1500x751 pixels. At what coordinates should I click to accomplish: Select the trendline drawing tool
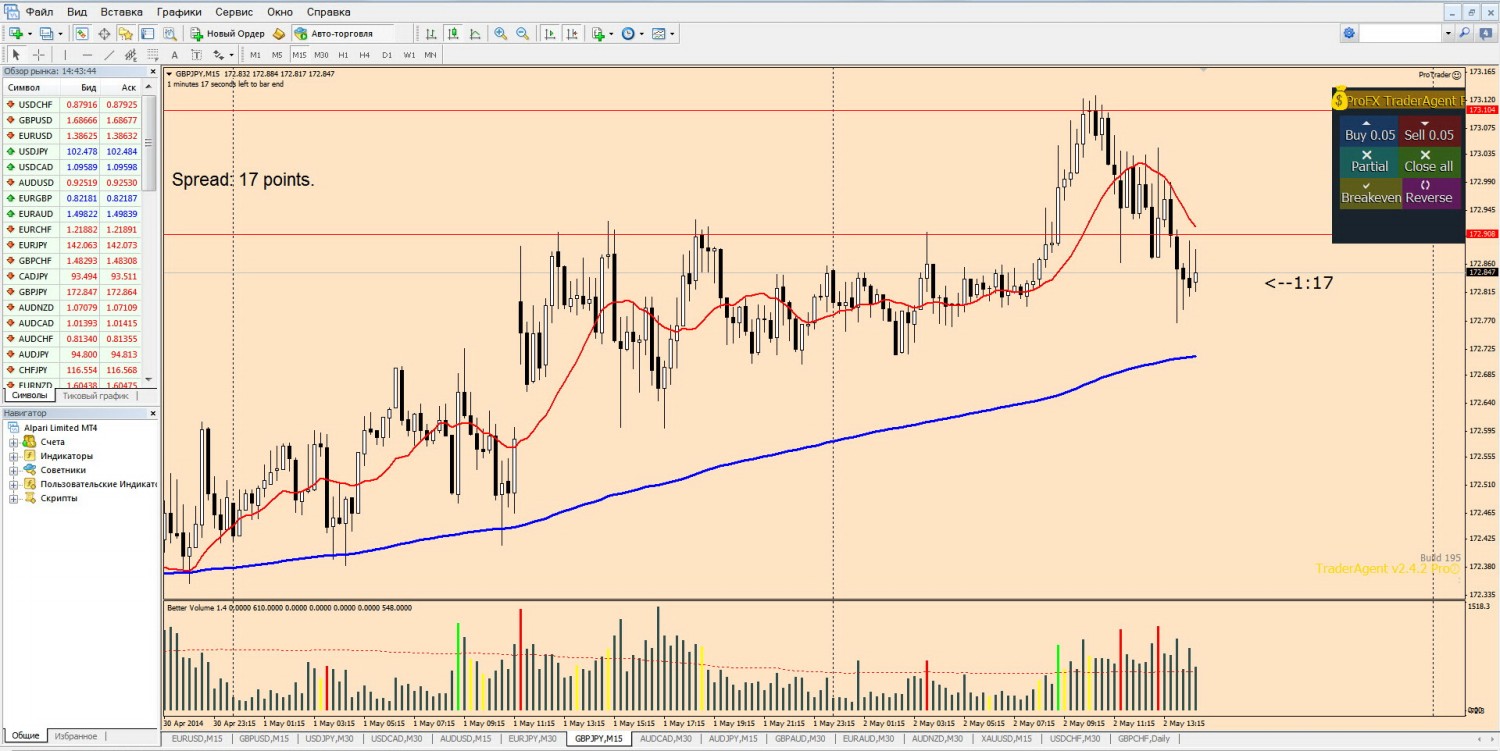coord(109,55)
